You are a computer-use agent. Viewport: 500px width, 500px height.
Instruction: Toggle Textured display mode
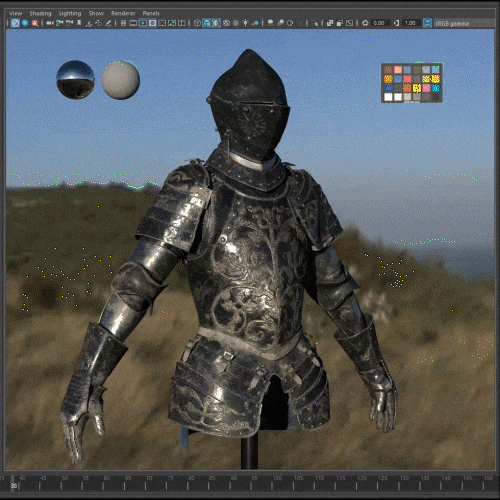click(x=236, y=23)
